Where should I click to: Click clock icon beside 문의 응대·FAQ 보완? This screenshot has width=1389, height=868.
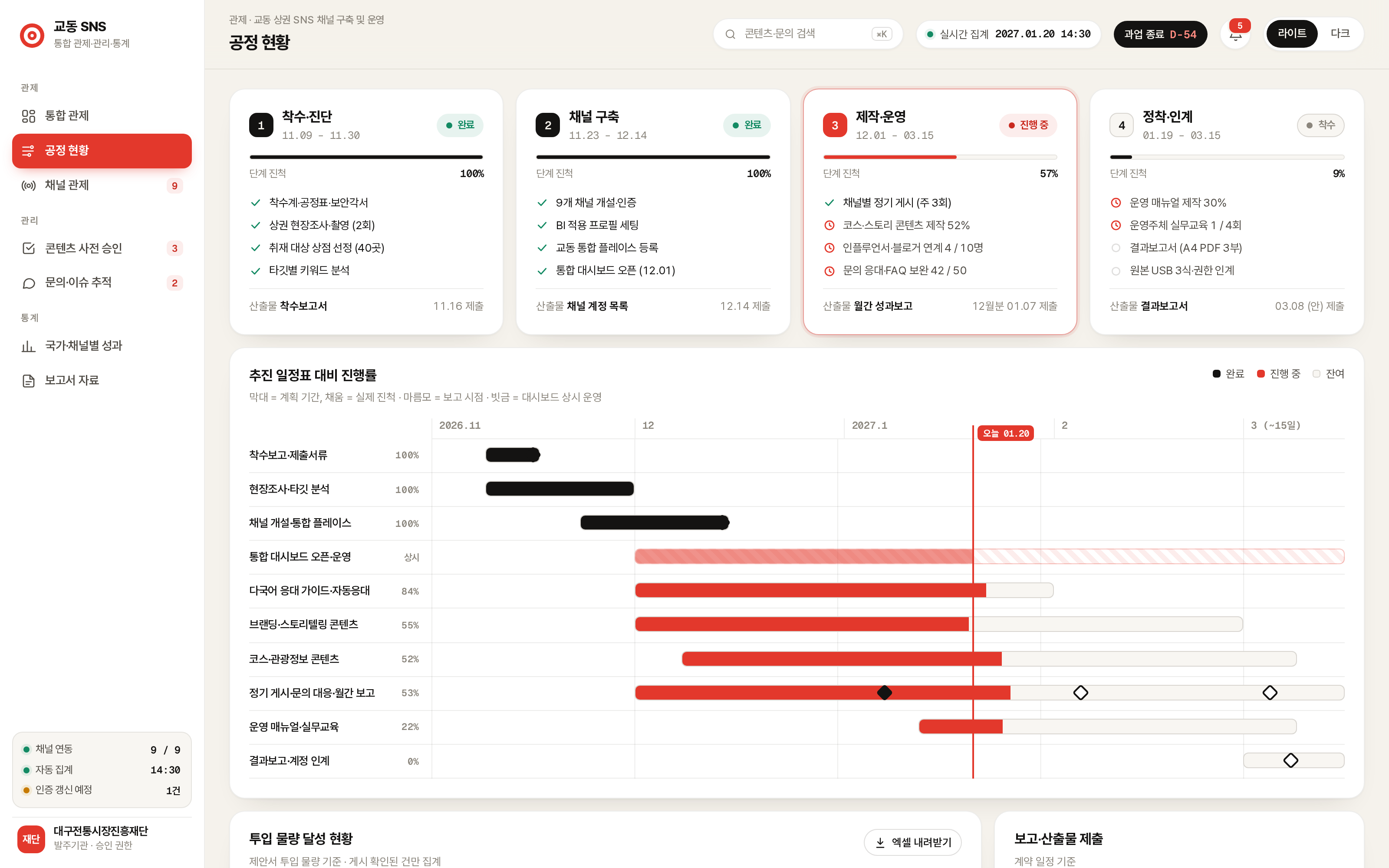click(829, 271)
